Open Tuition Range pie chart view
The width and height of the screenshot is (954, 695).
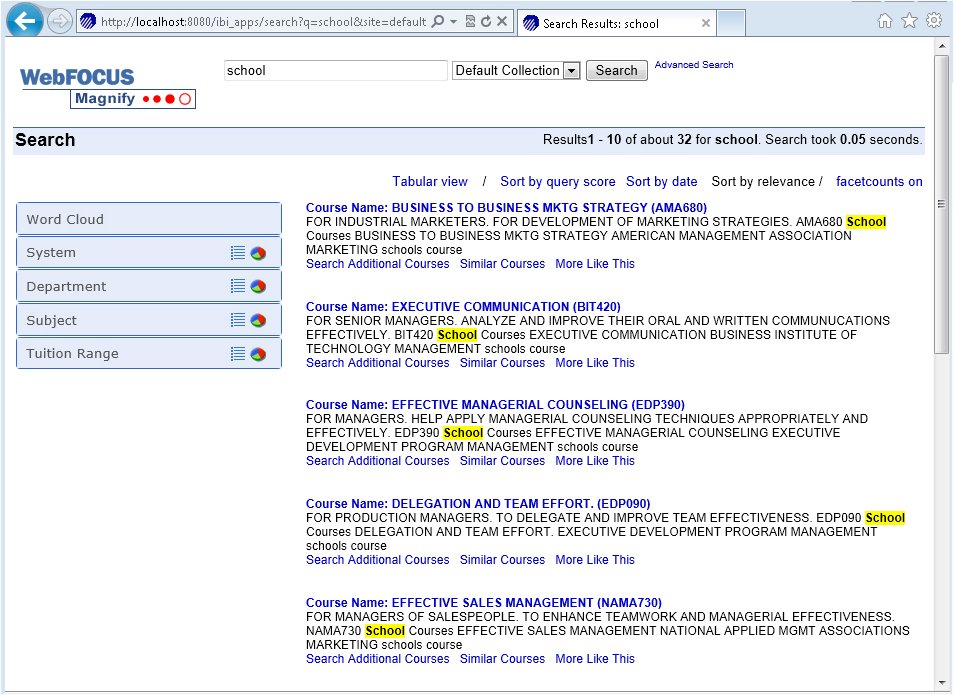pos(258,353)
